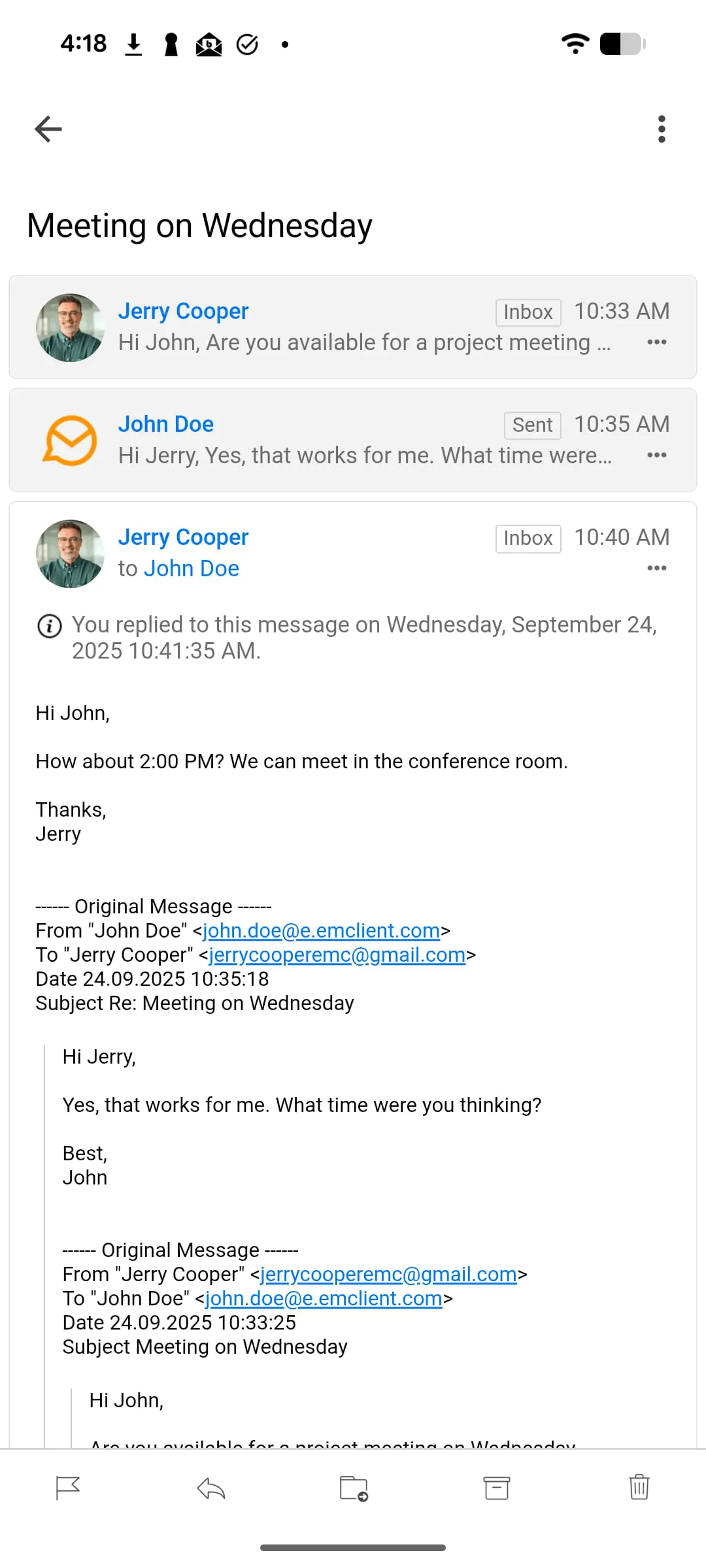This screenshot has width=706, height=1568.
Task: Tap the first jerrycooperemc@gmail.com email link
Action: point(337,955)
